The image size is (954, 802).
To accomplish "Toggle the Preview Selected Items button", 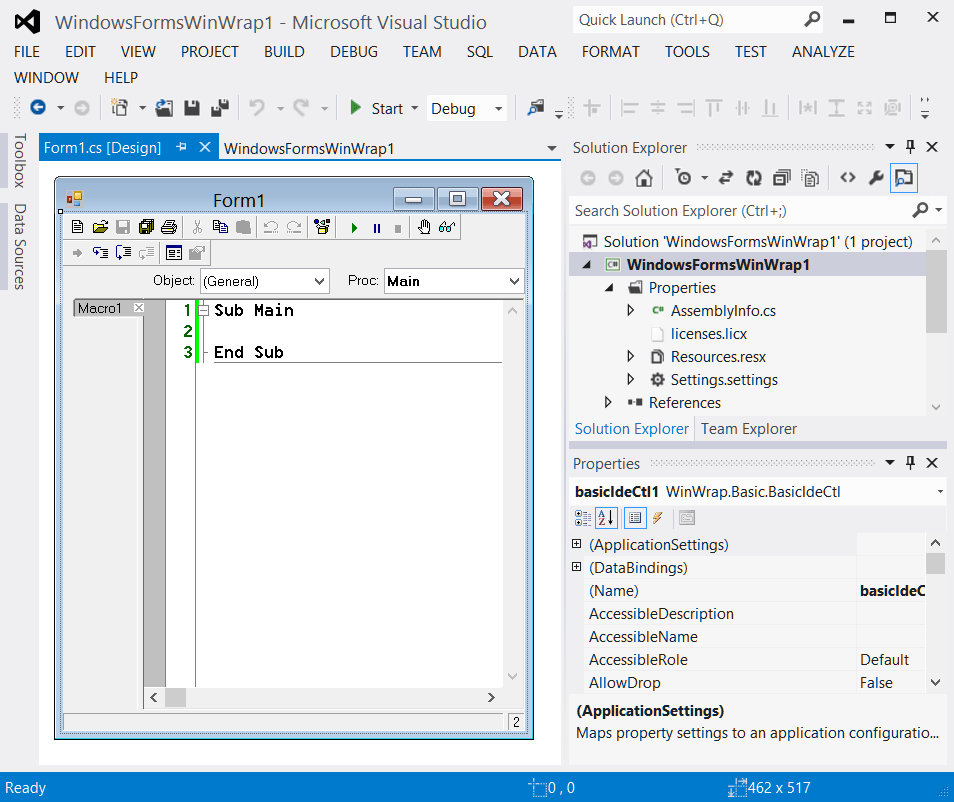I will point(904,178).
